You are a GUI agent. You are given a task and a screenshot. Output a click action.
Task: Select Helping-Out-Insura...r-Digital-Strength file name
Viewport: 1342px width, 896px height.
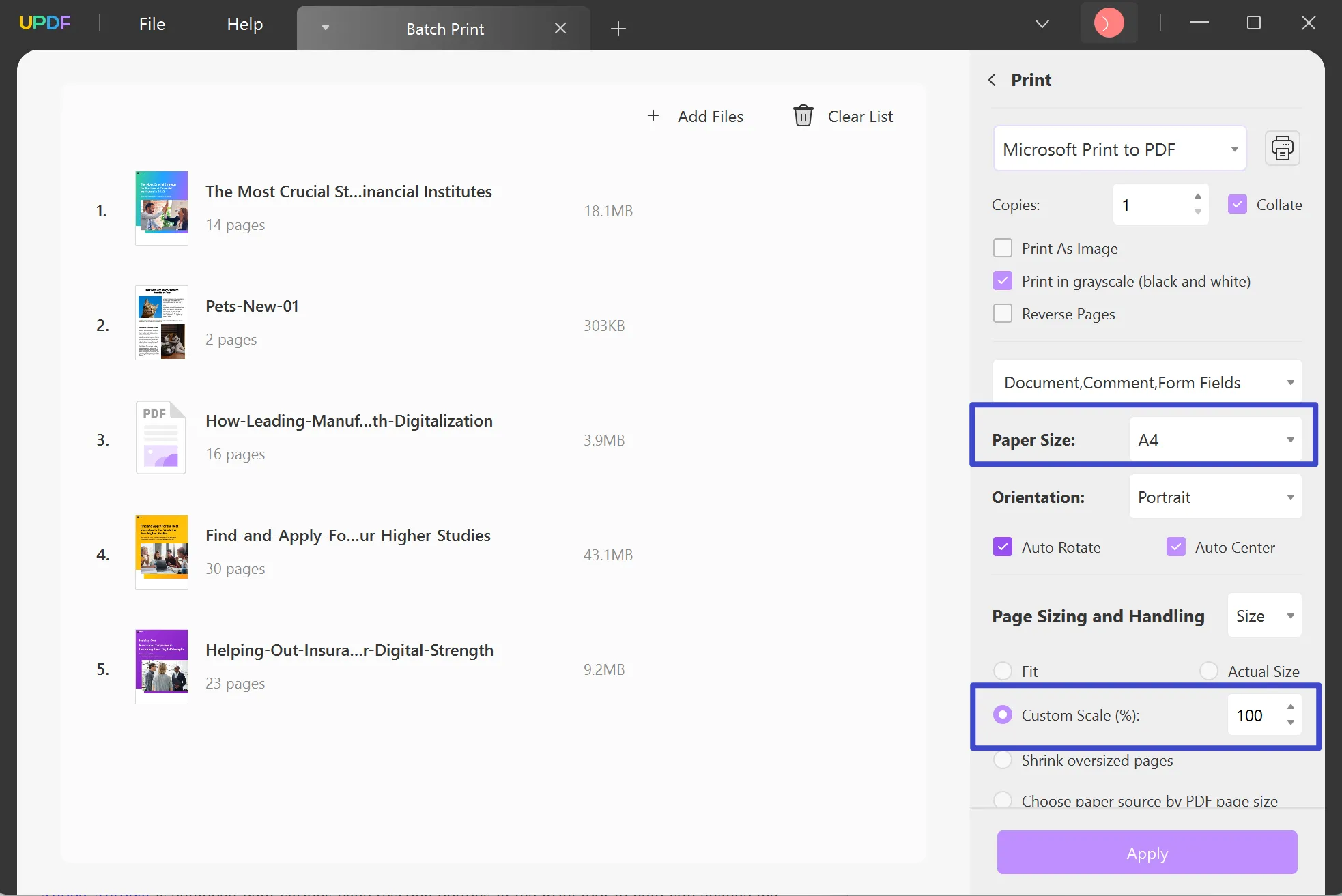pyautogui.click(x=349, y=650)
